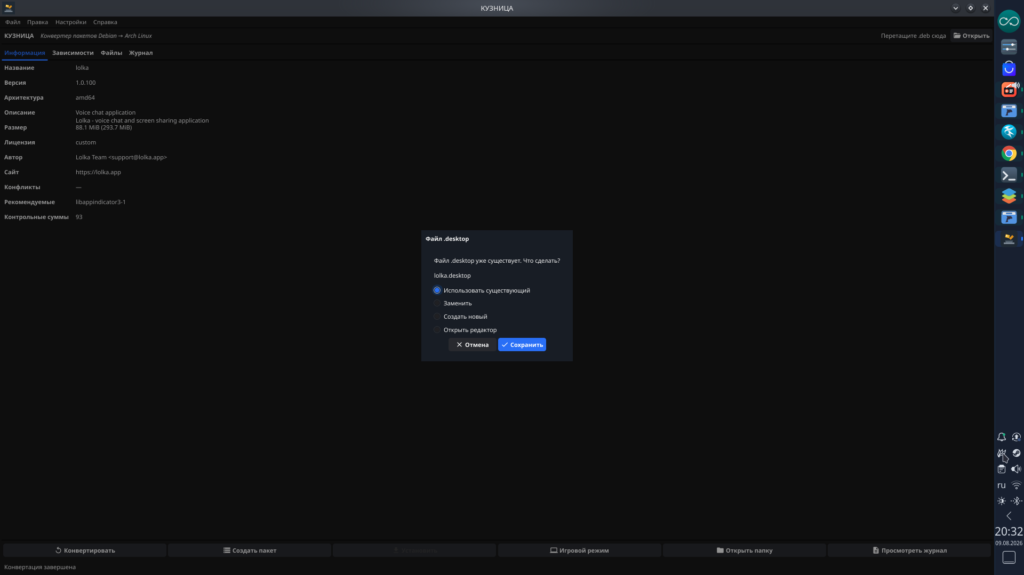Image resolution: width=1024 pixels, height=575 pixels.
Task: Open the terminal from the dock
Action: [x=1009, y=174]
